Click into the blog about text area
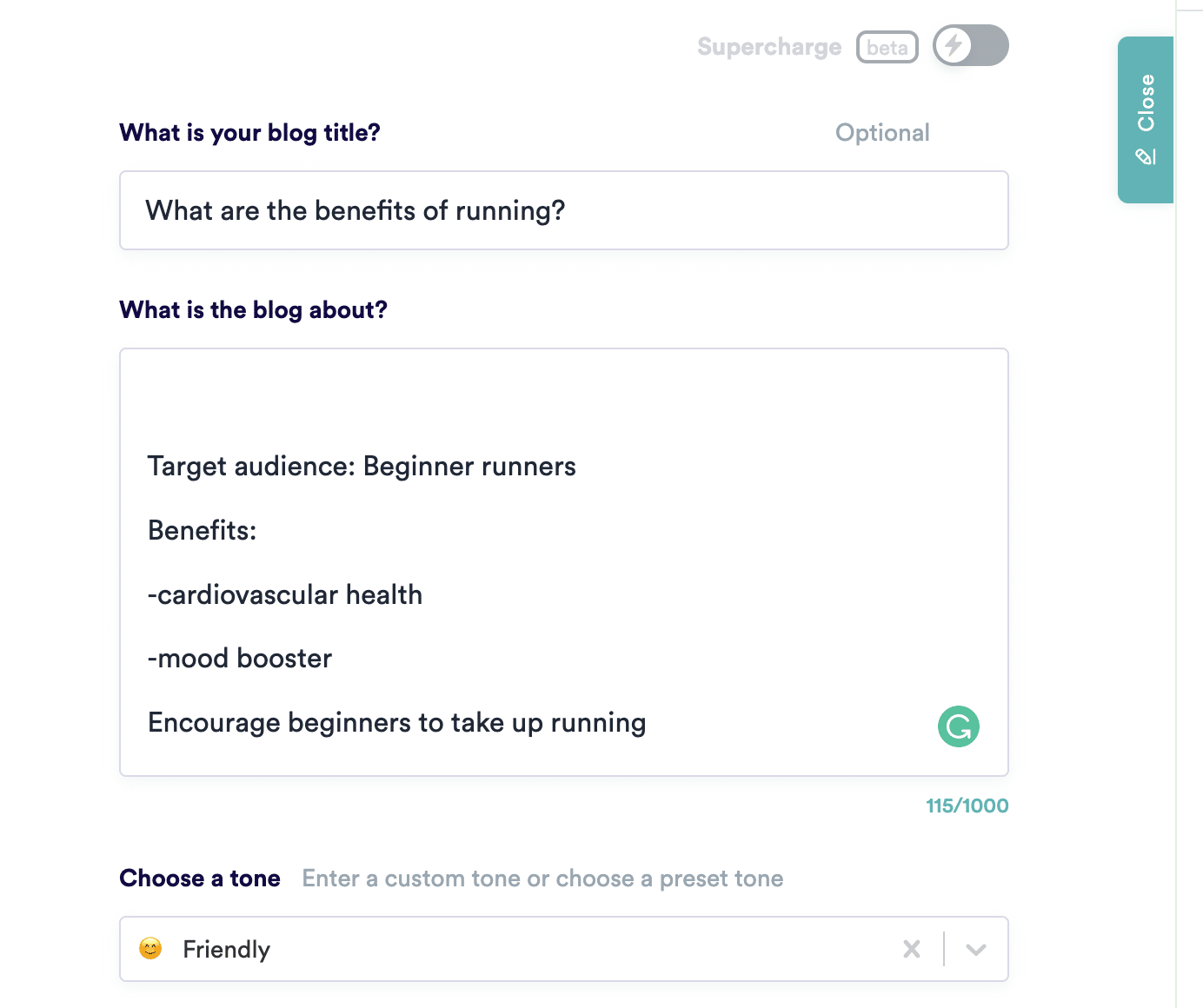Viewport: 1203px width, 1008px height. point(563,562)
